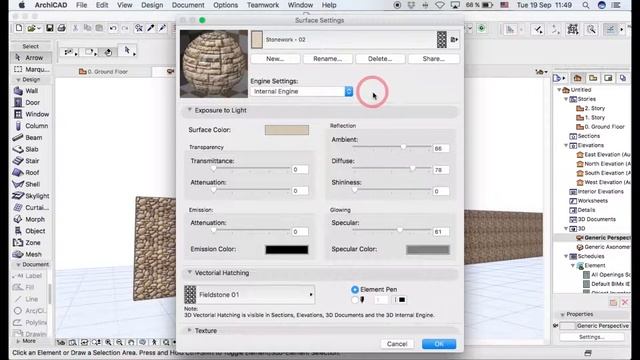640x360 pixels.
Task: Collapse the Schedules tree node
Action: tap(566, 256)
